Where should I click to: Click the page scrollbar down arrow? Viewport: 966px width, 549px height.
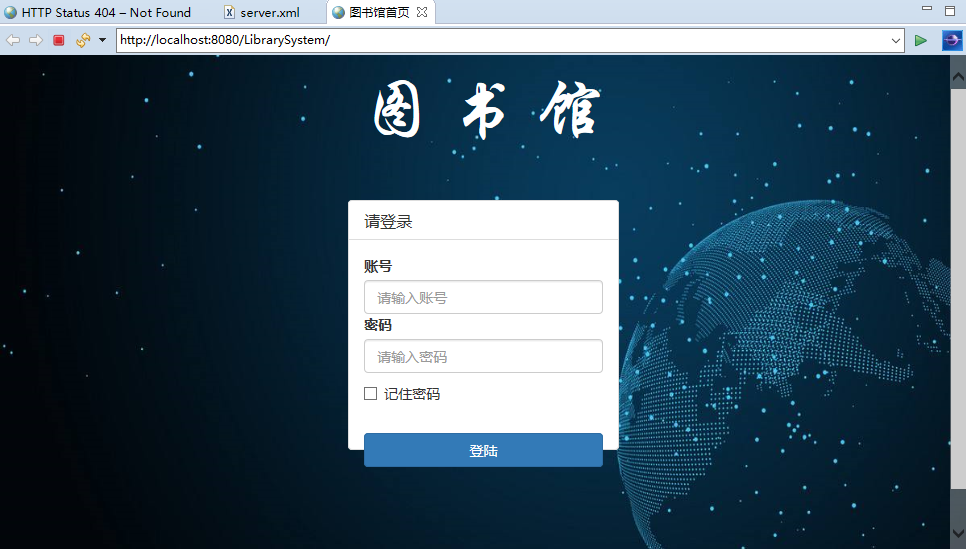[958, 533]
